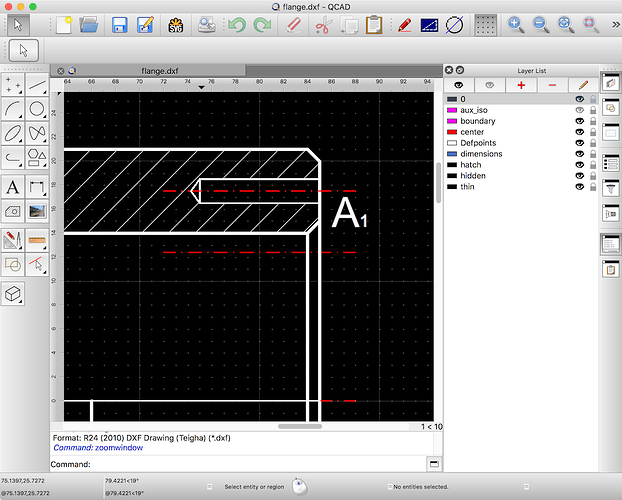Screen dimensions: 622x500
Task: Redo the last undone action
Action: [x=262, y=25]
